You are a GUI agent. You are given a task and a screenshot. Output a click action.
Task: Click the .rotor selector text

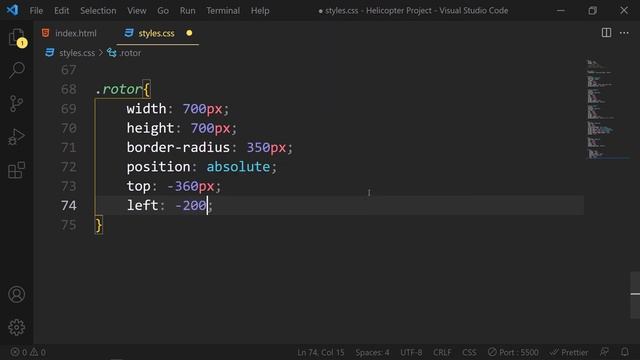(118, 89)
